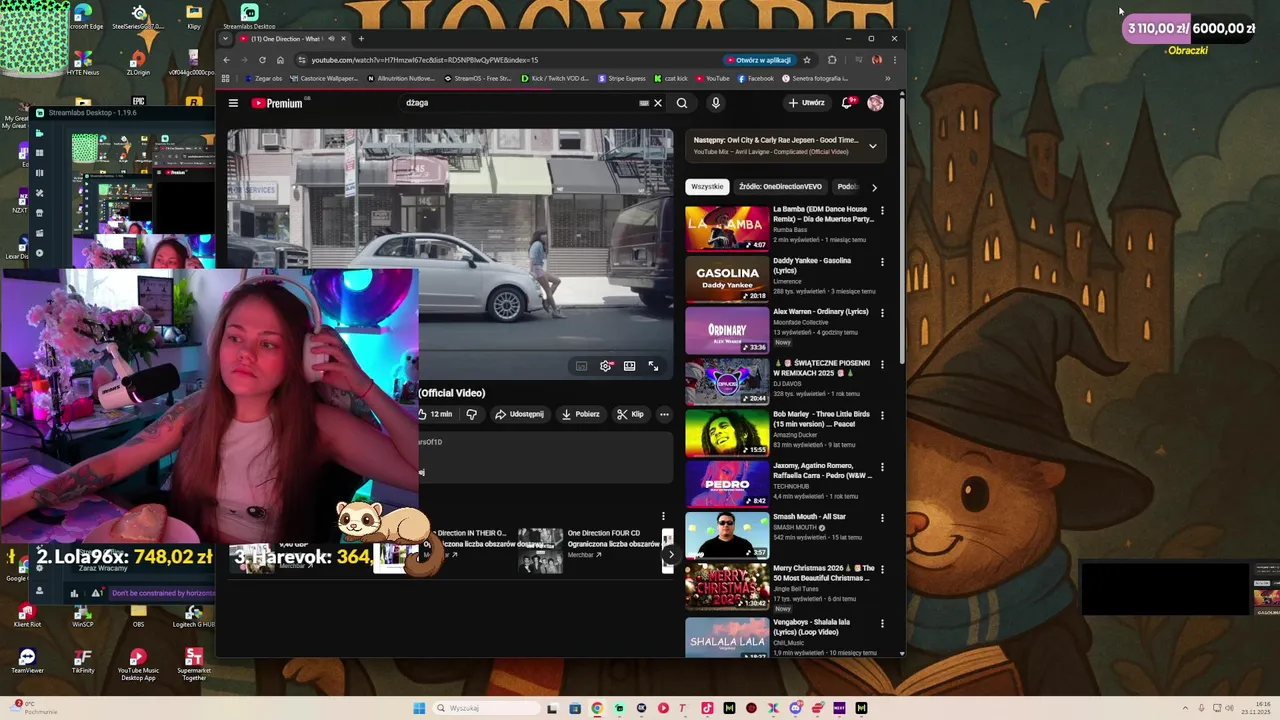This screenshot has width=1280, height=720.
Task: Open video player settings gear
Action: (x=605, y=366)
